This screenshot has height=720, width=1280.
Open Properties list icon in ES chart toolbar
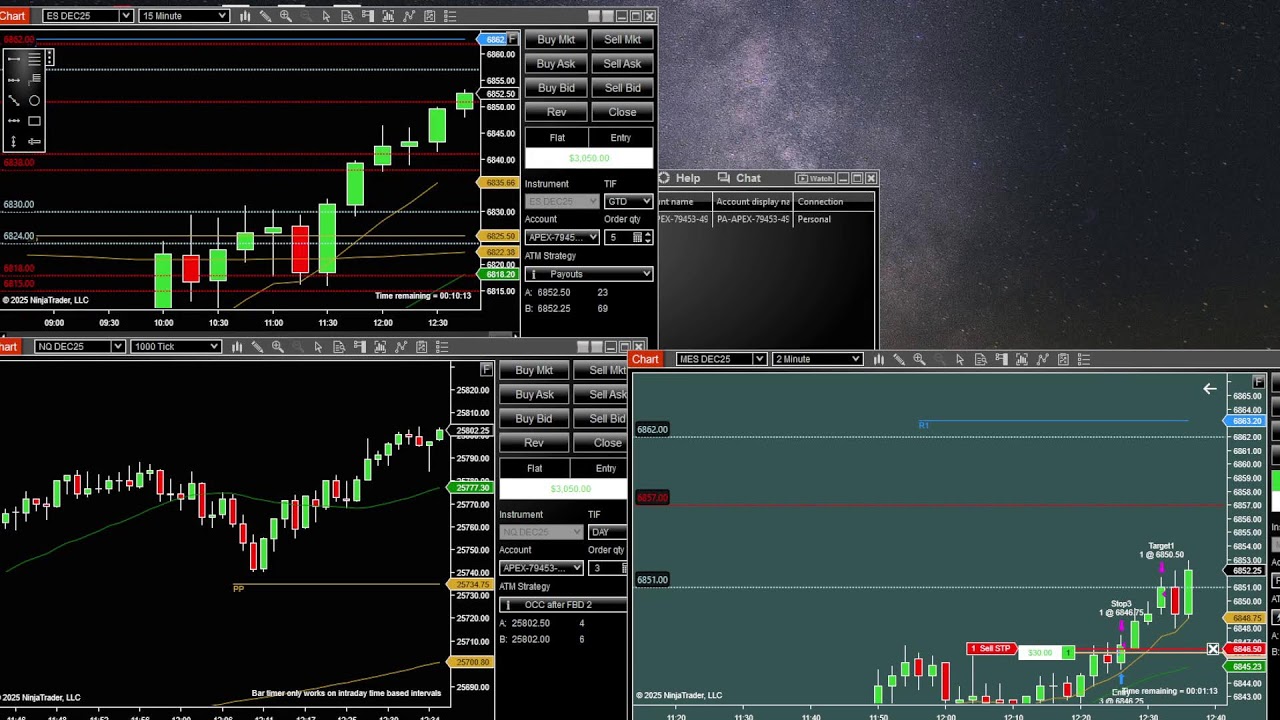(x=450, y=16)
